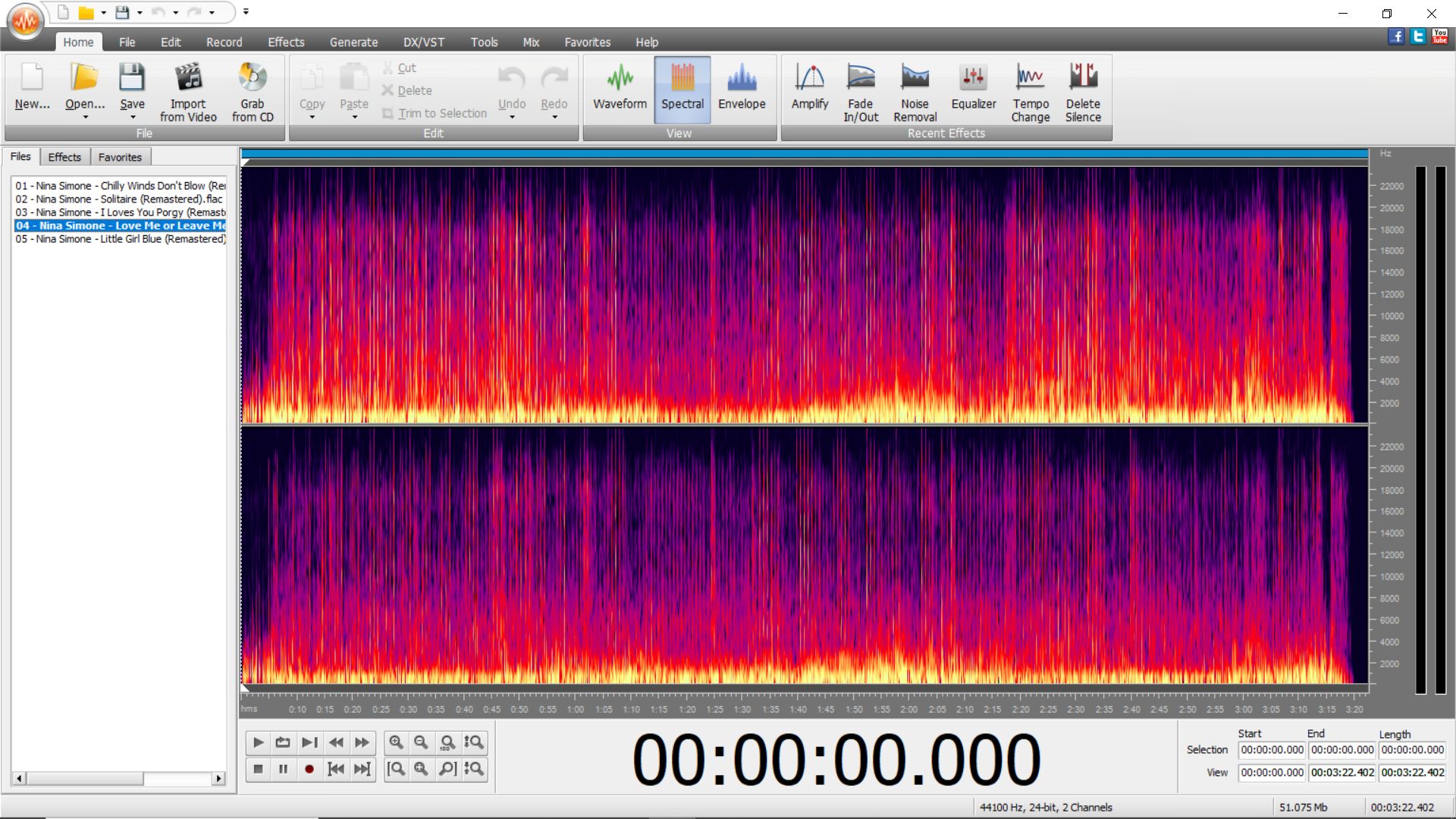Viewport: 1456px width, 819px height.
Task: Click the Selection Start time field
Action: pyautogui.click(x=1272, y=750)
